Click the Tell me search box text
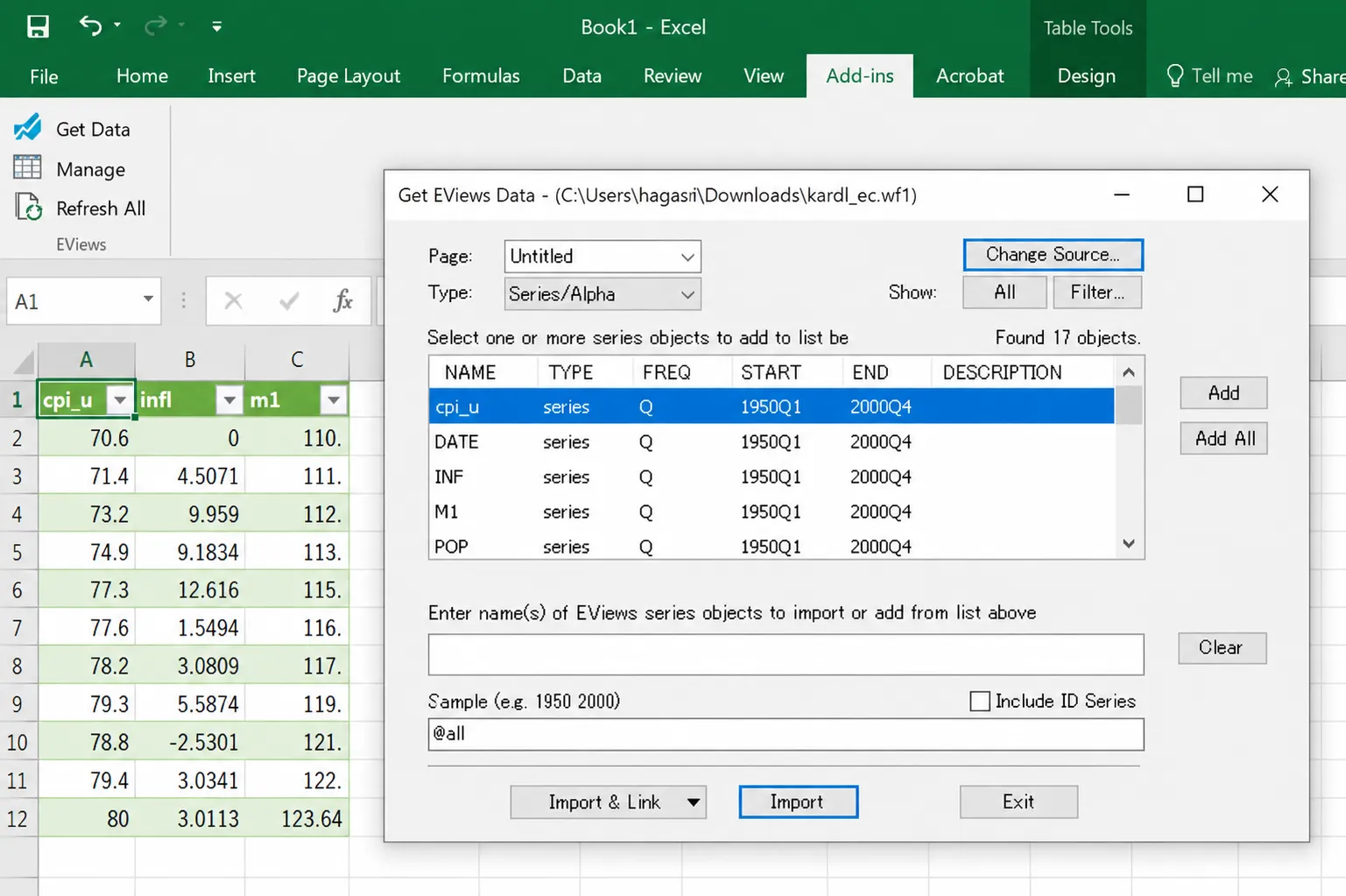Image resolution: width=1346 pixels, height=896 pixels. coord(1222,76)
